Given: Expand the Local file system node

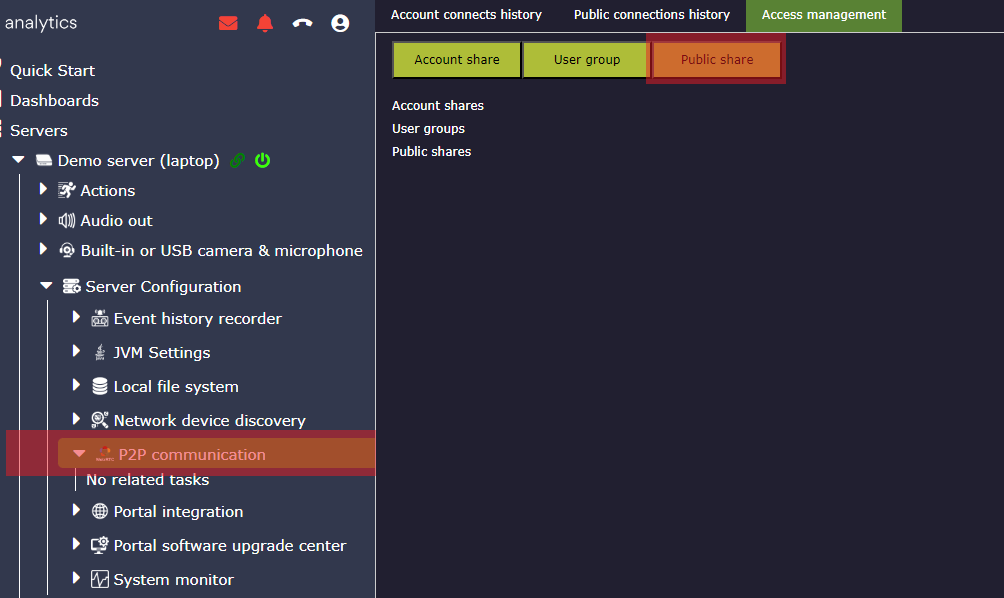Looking at the screenshot, I should pos(76,385).
